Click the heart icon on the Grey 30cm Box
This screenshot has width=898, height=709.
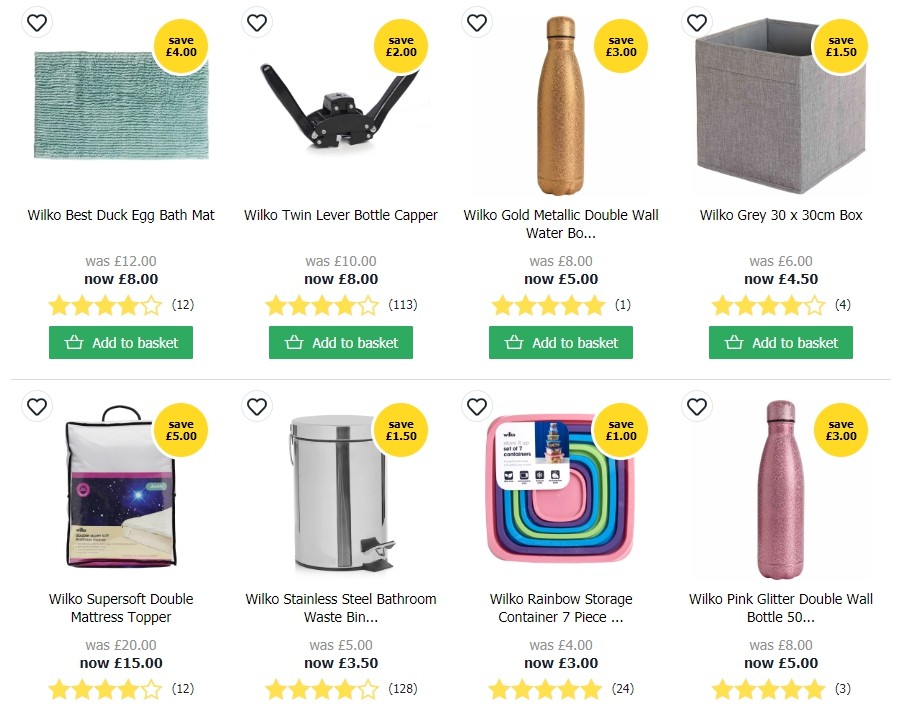coord(697,22)
